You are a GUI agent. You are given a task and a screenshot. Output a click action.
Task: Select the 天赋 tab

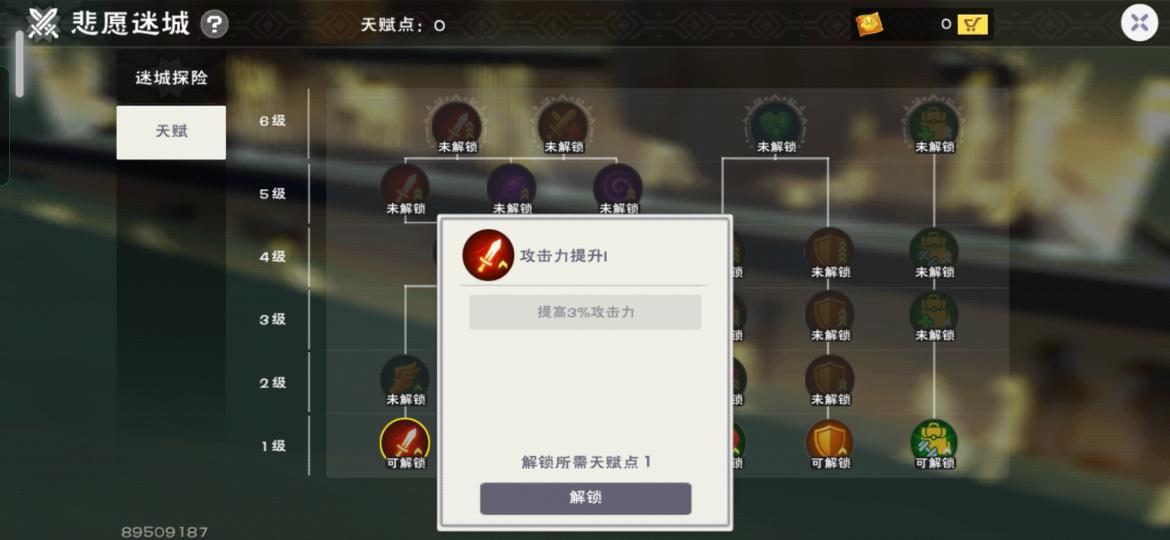[171, 132]
